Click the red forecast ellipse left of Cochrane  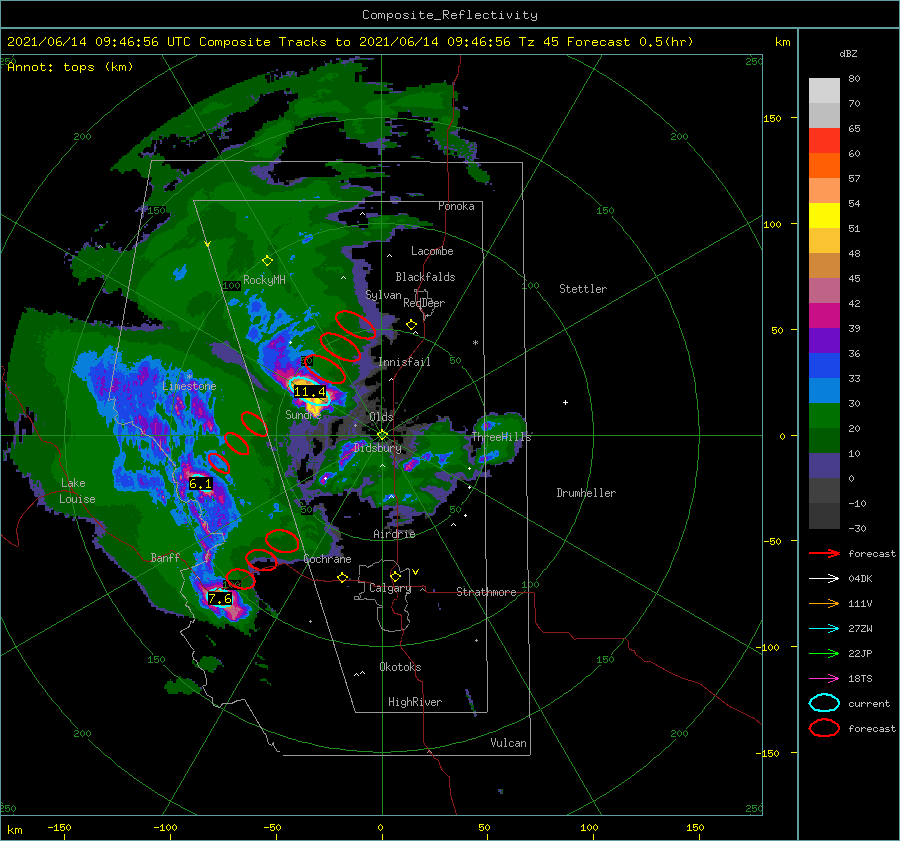tap(261, 560)
